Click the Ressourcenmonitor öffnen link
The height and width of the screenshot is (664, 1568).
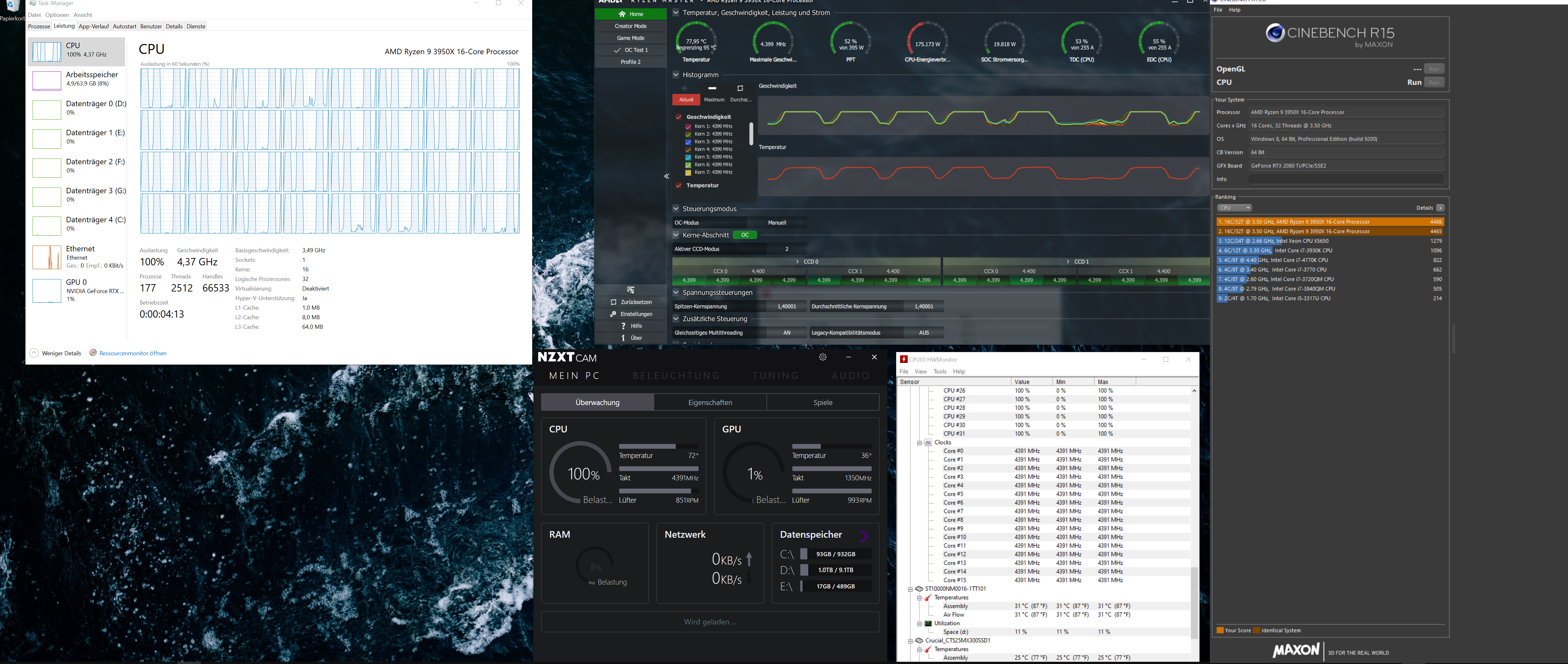[x=133, y=354]
